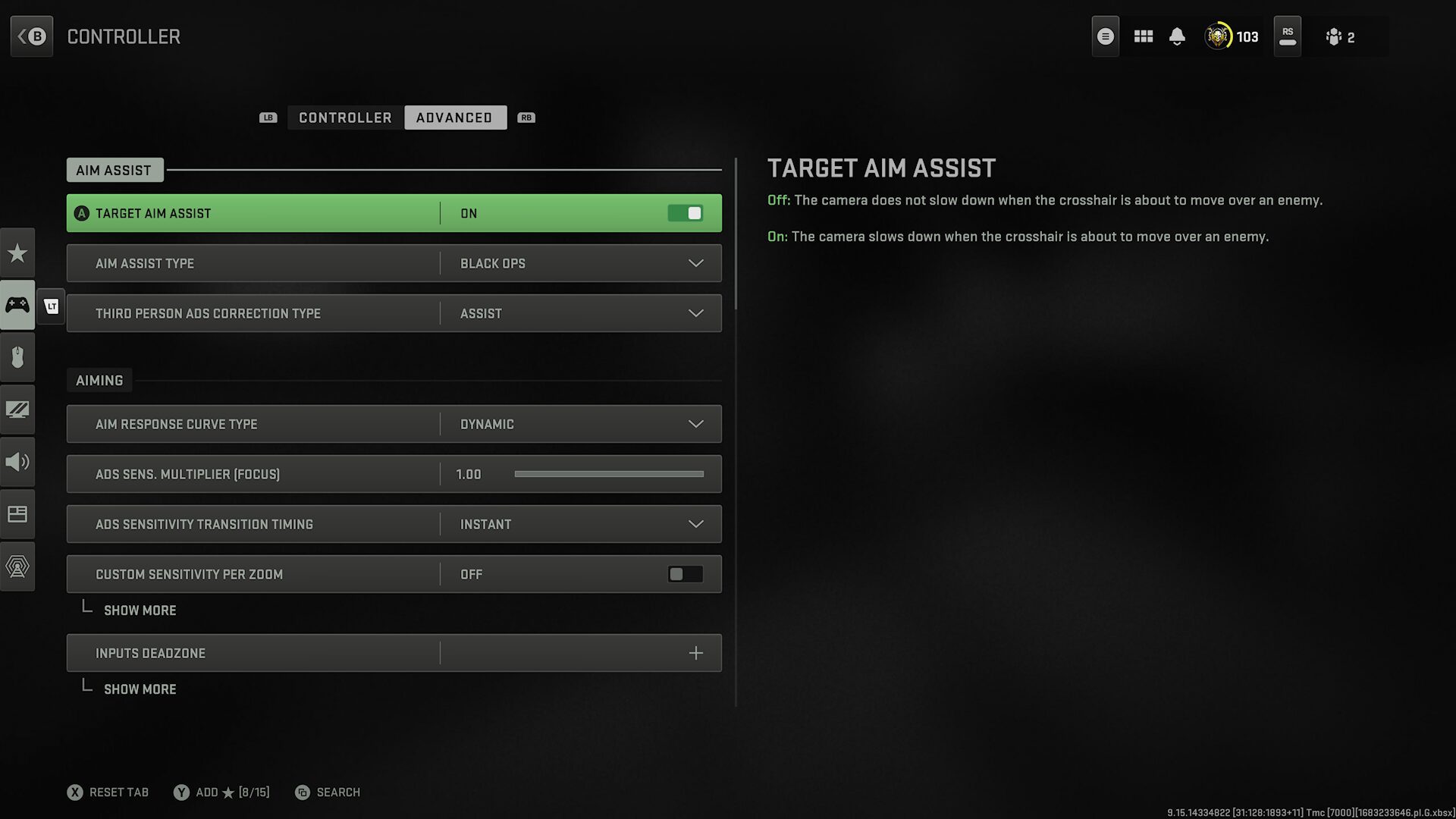Screen dimensions: 1456x819
Task: Select the Advanced tab
Action: [x=454, y=118]
